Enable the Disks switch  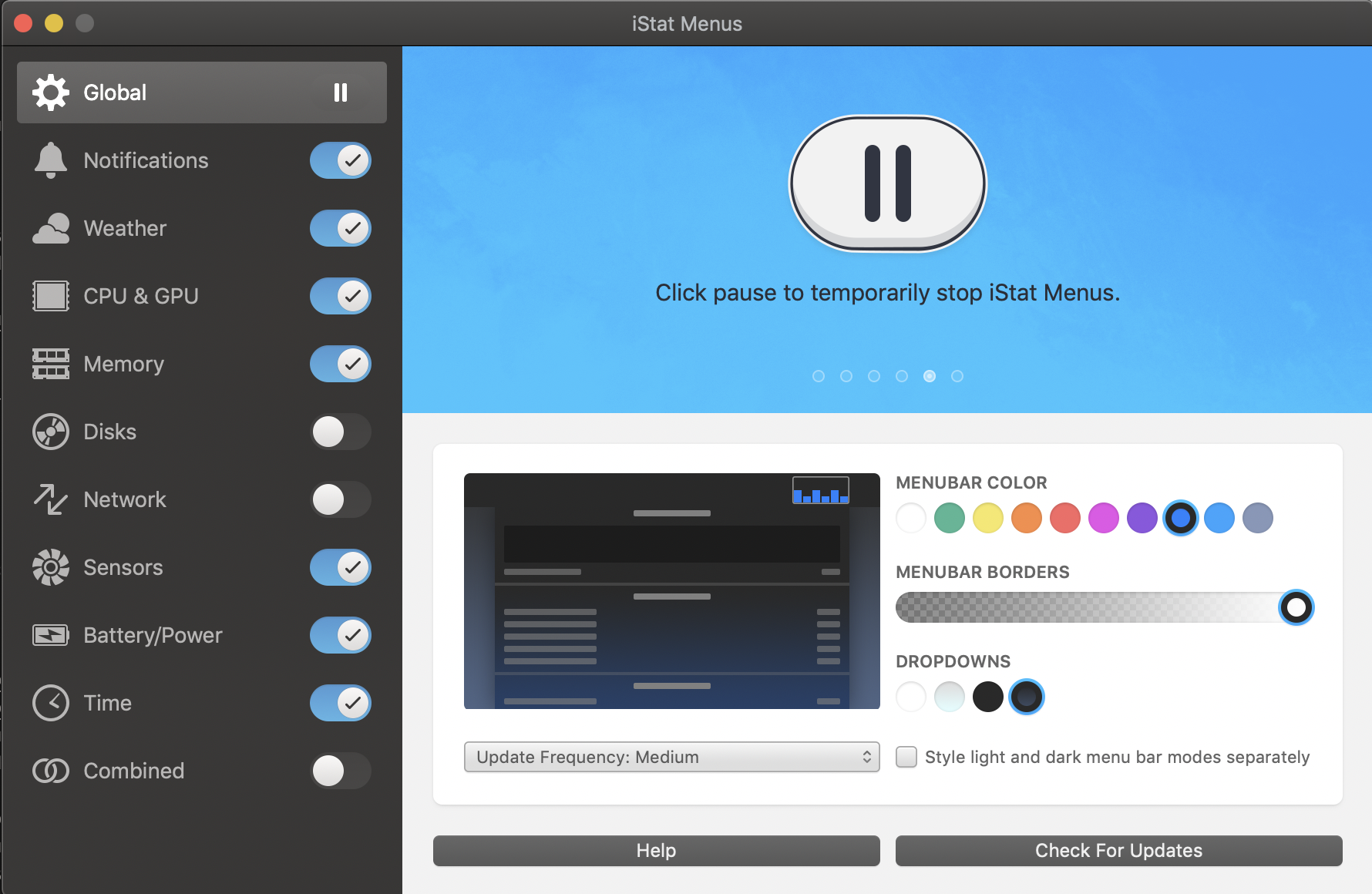(341, 432)
